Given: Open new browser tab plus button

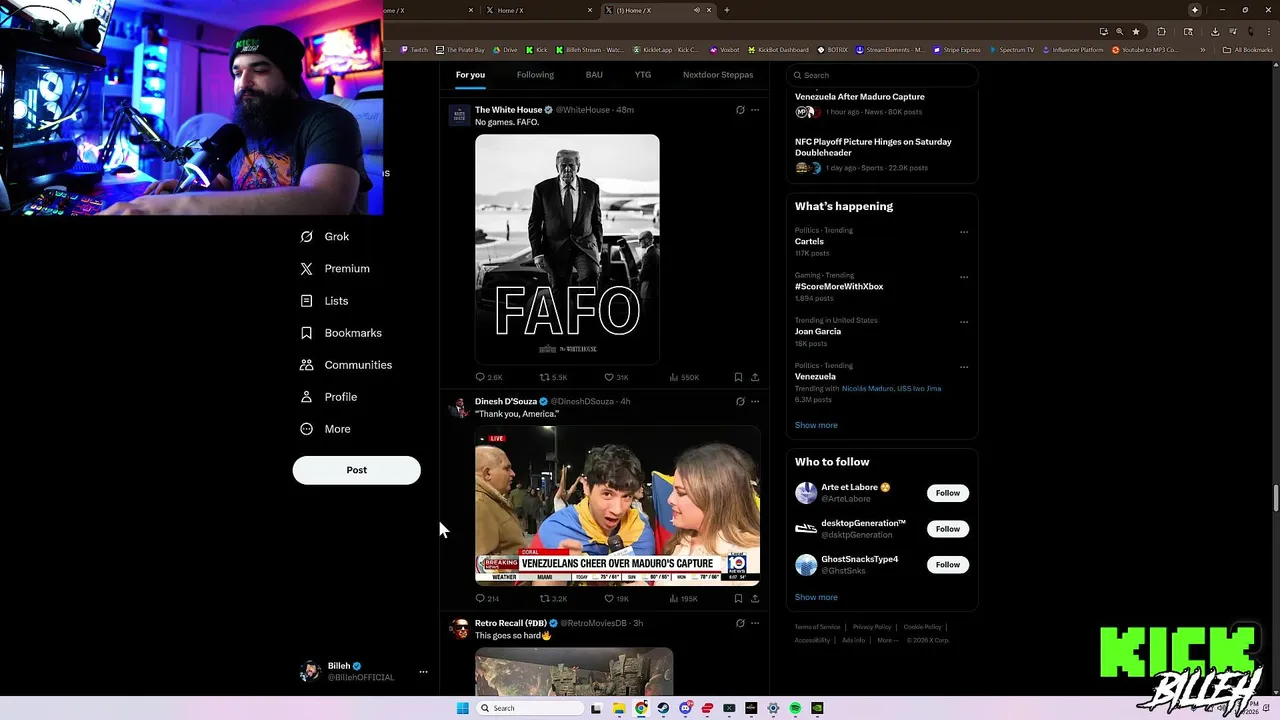Looking at the screenshot, I should (x=727, y=10).
